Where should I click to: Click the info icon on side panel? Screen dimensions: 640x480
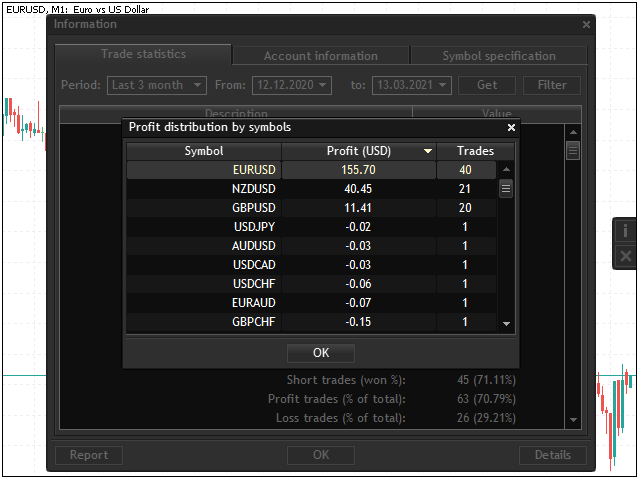pos(625,231)
